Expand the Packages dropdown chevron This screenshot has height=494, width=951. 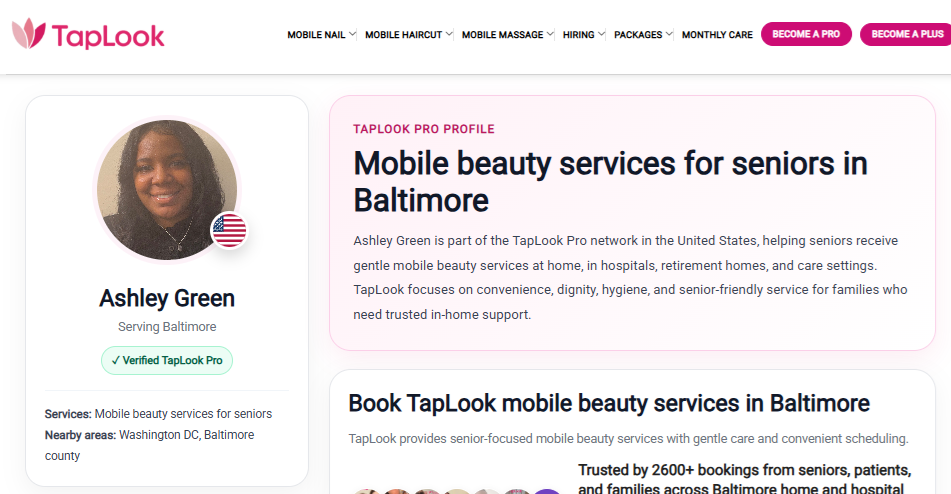[x=669, y=34]
